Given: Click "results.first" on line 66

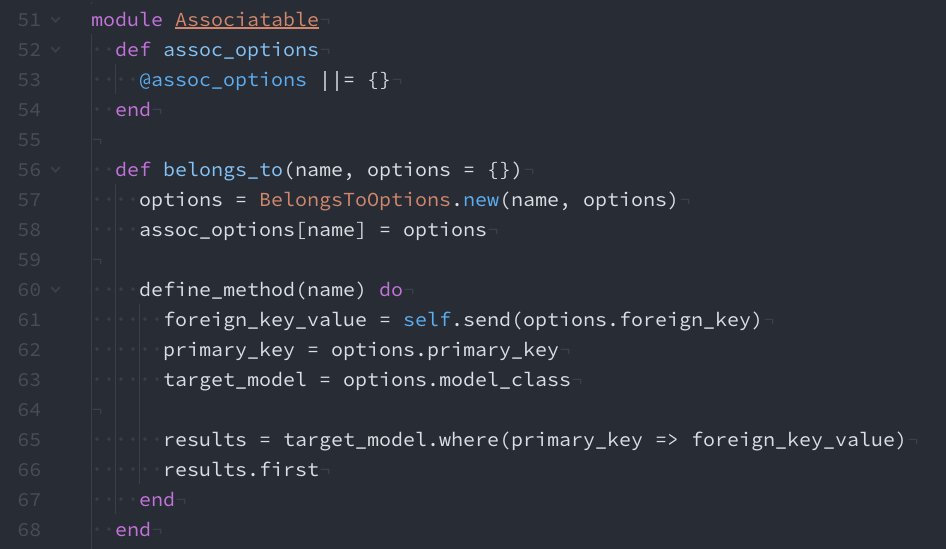Looking at the screenshot, I should pyautogui.click(x=241, y=470).
